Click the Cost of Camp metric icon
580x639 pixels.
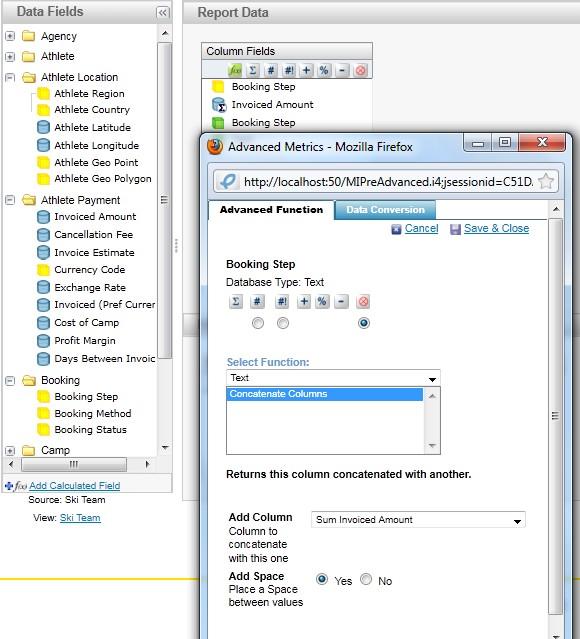pos(43,323)
